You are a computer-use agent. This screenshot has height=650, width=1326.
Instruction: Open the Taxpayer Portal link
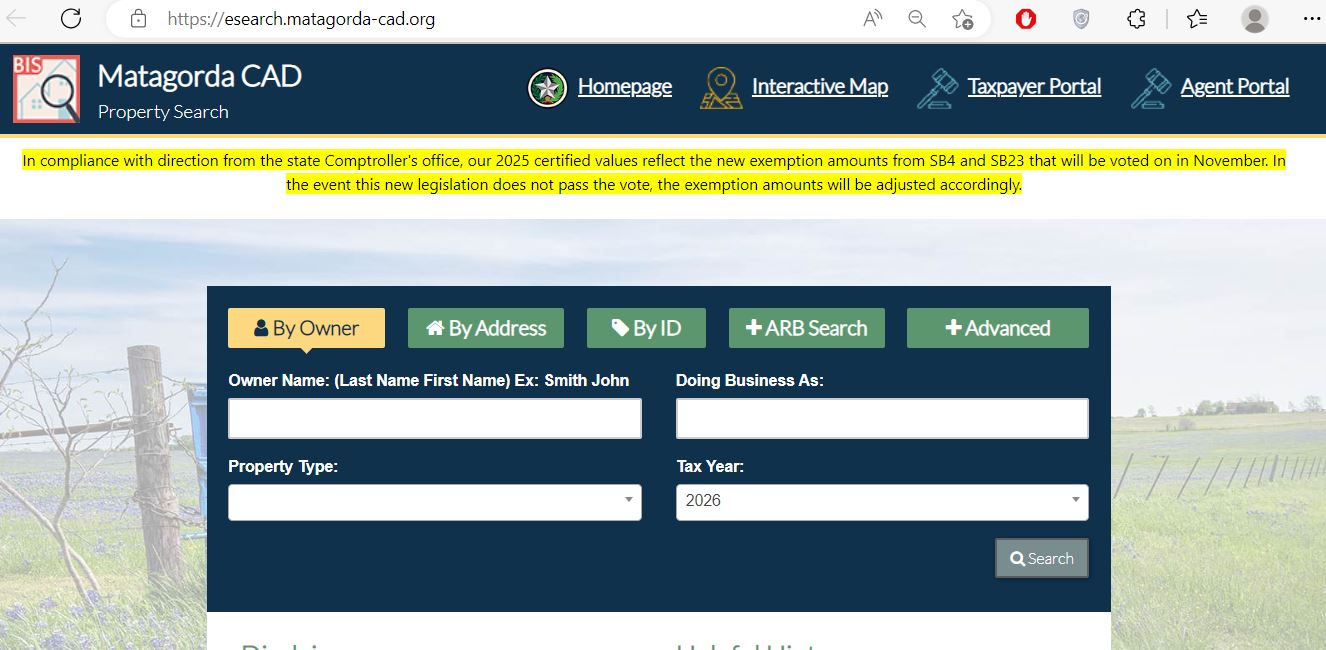tap(1034, 87)
